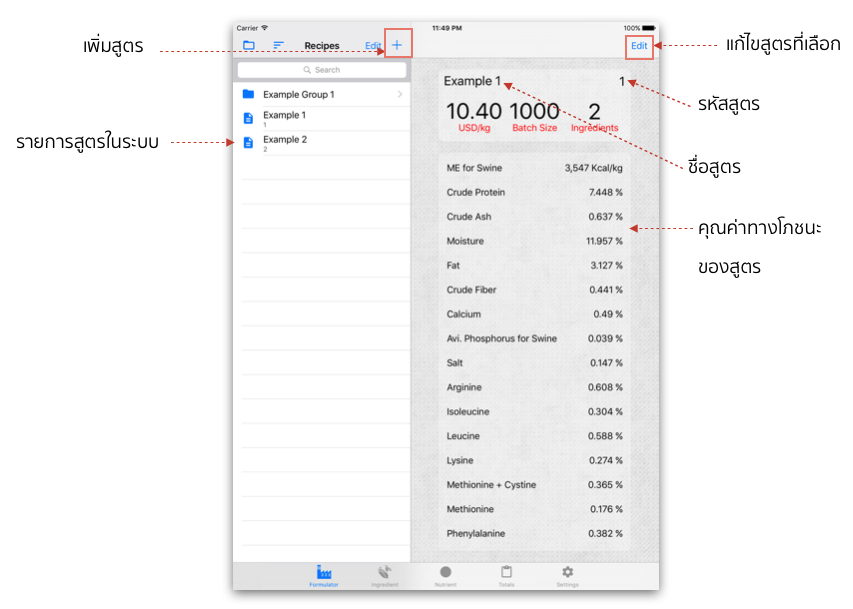Click Edit in the Recipes list header
Screen dimensions: 853x609
click(373, 46)
